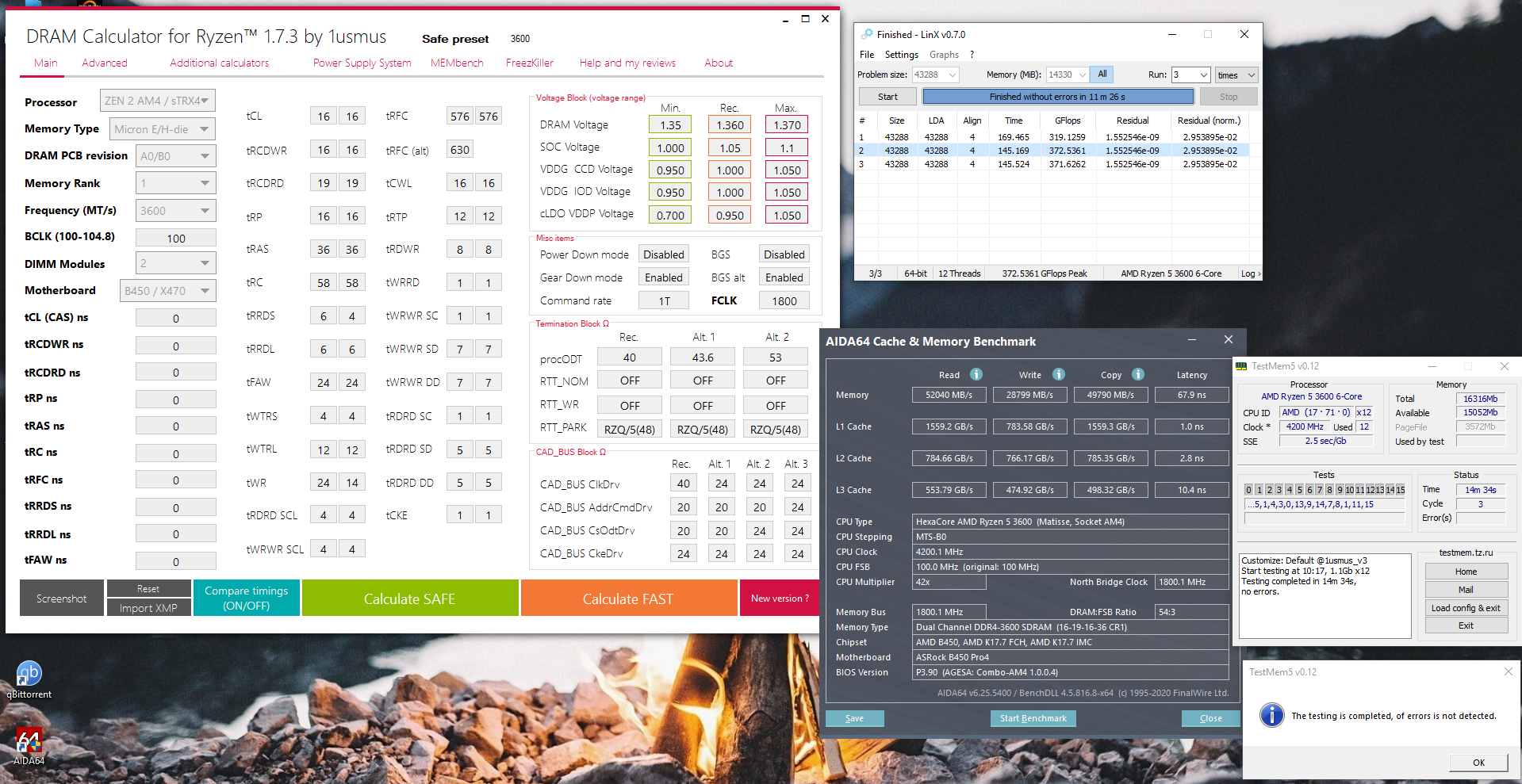Click Load config & exit

tap(1466, 608)
